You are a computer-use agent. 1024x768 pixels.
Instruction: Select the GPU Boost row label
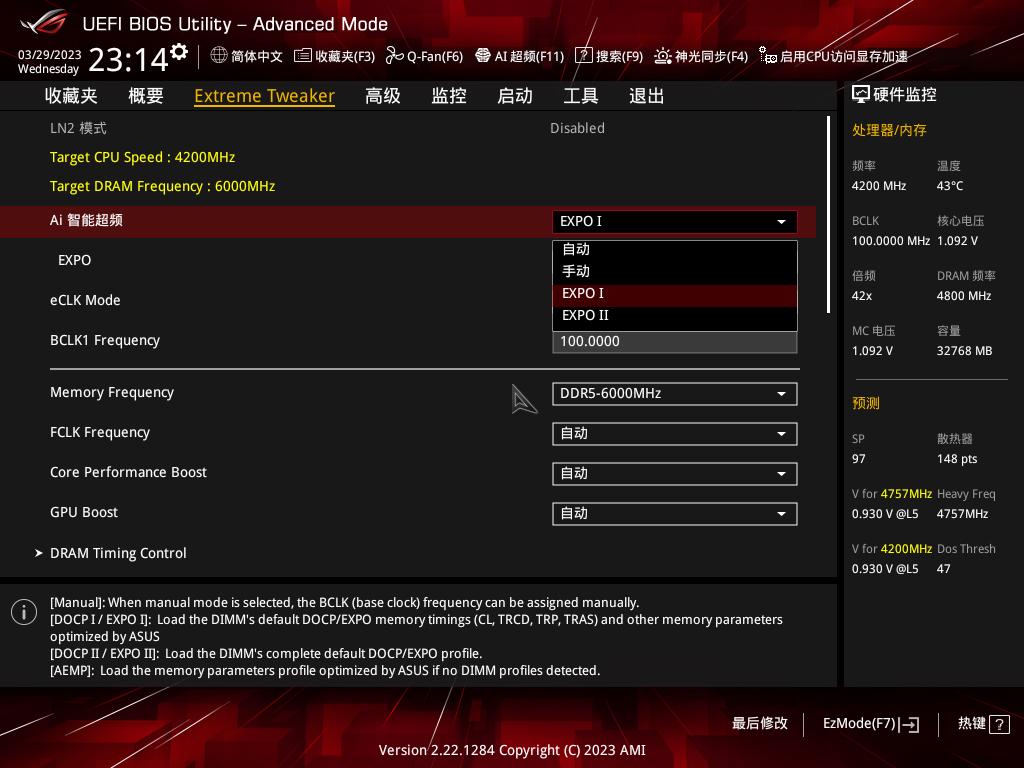pos(84,513)
